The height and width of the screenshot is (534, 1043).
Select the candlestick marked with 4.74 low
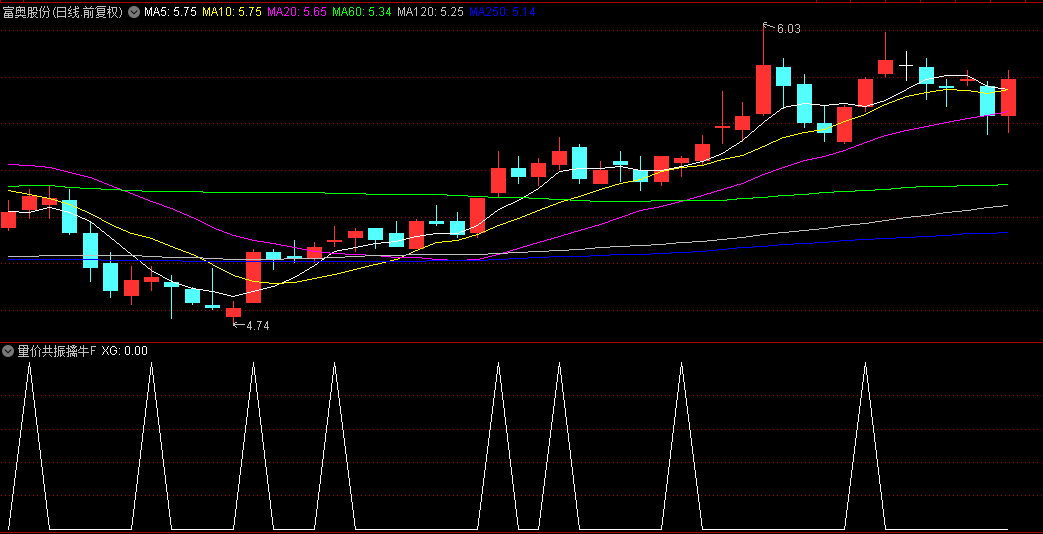point(233,312)
